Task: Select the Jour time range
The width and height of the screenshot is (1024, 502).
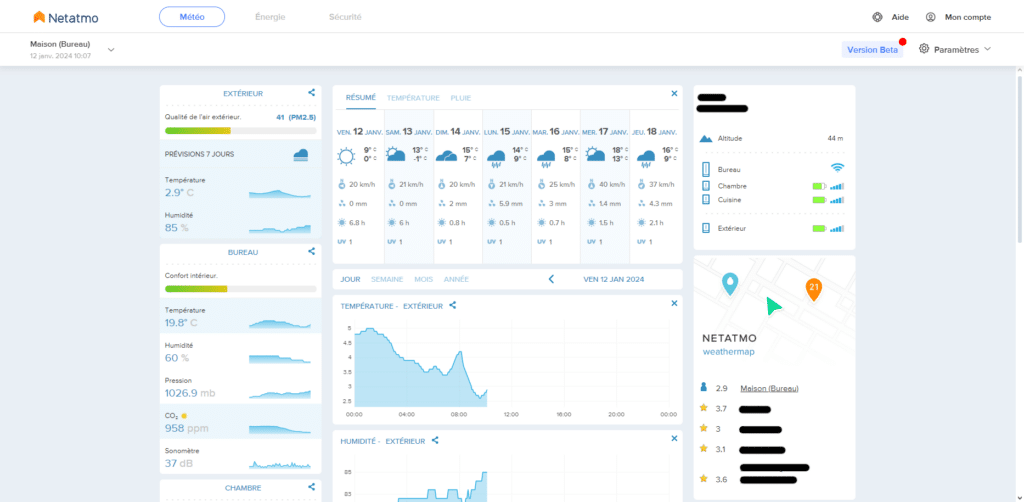Action: point(350,279)
